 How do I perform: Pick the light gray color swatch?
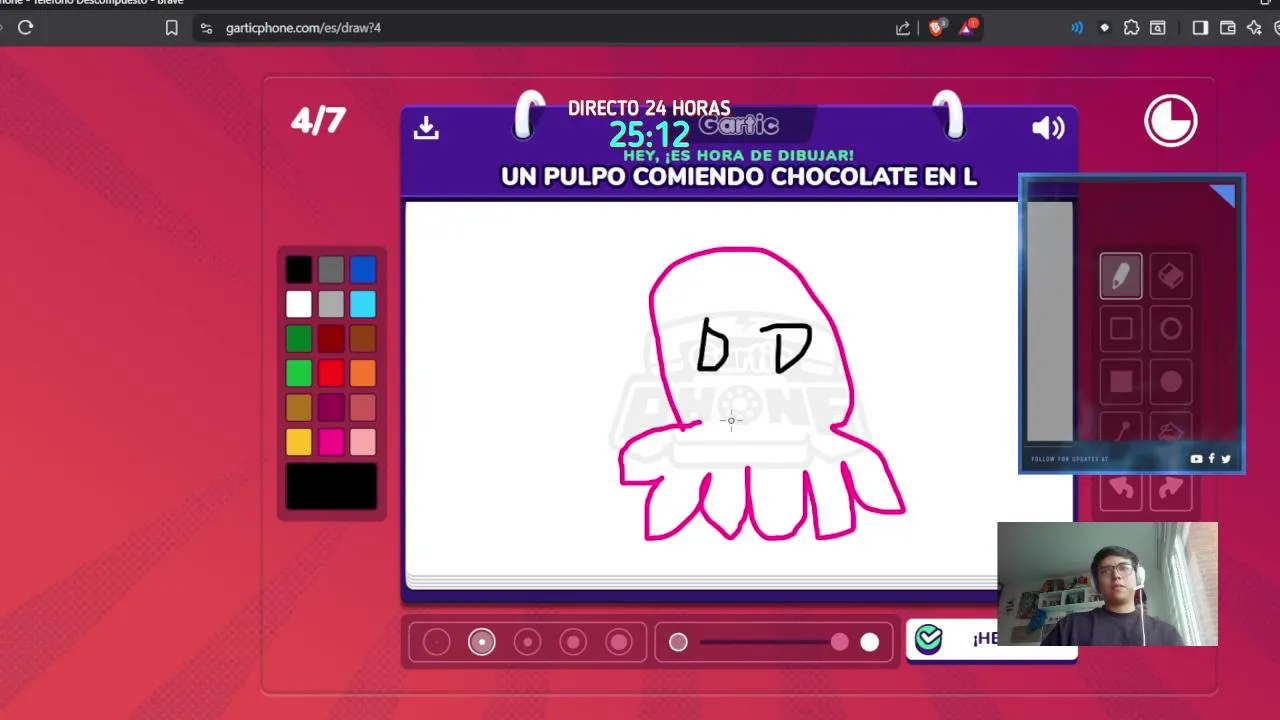tap(331, 304)
